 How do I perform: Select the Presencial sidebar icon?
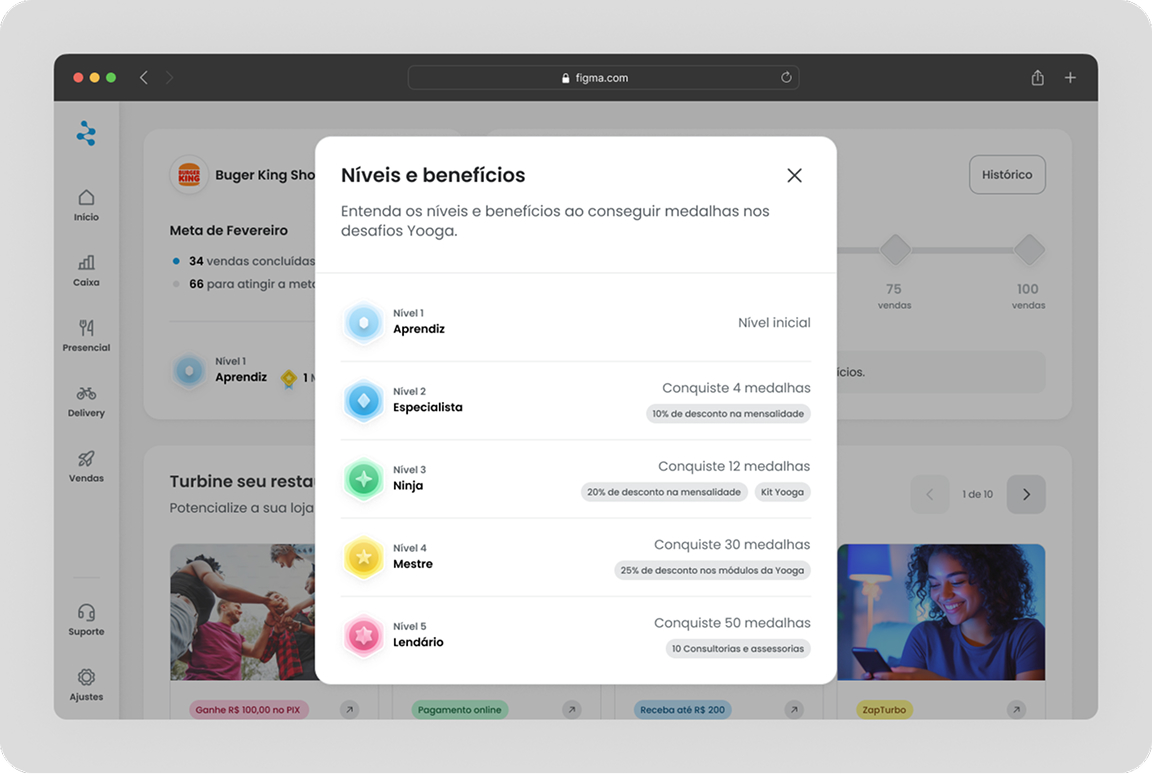[x=86, y=334]
